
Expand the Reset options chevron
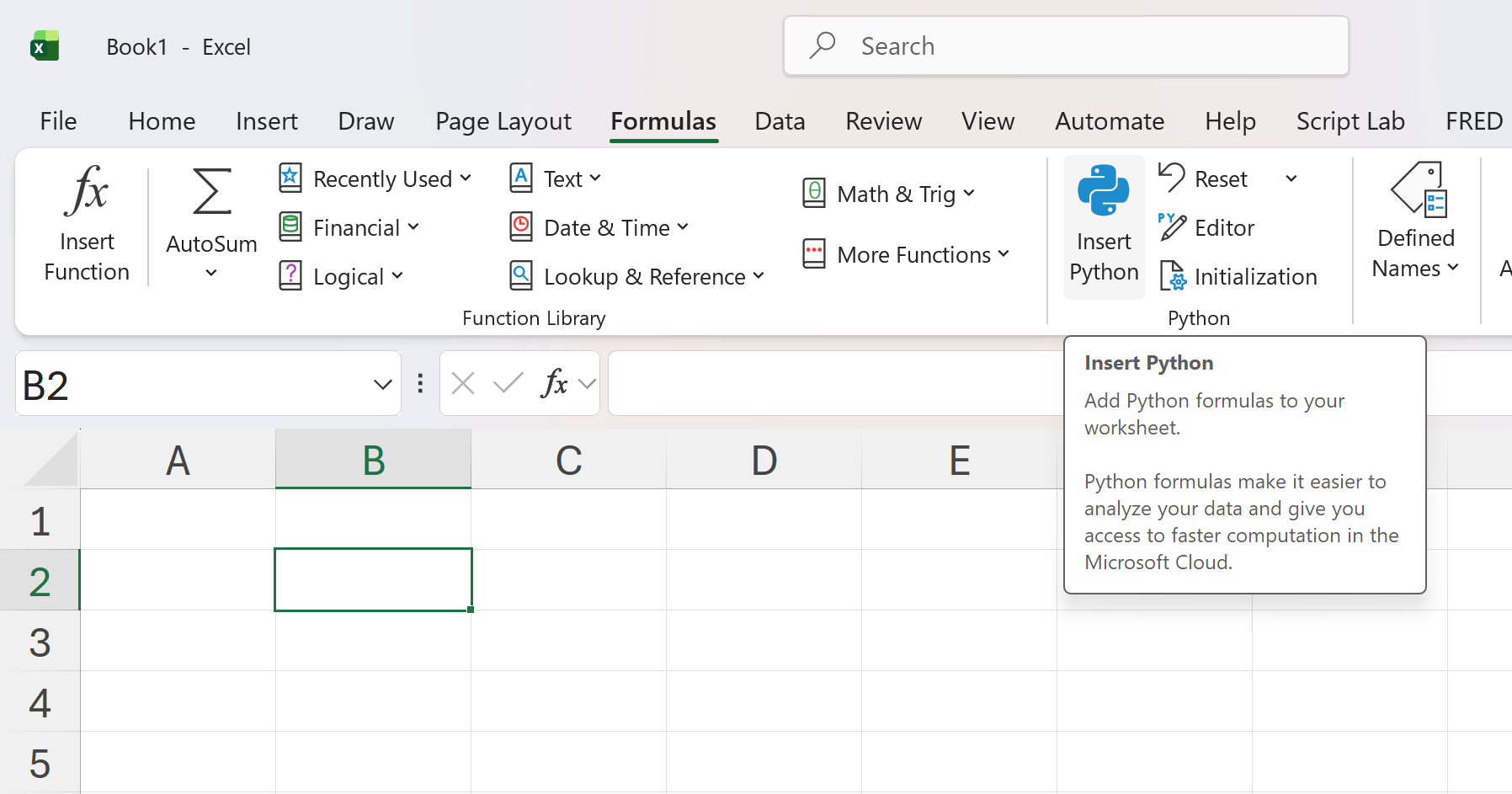[1291, 179]
